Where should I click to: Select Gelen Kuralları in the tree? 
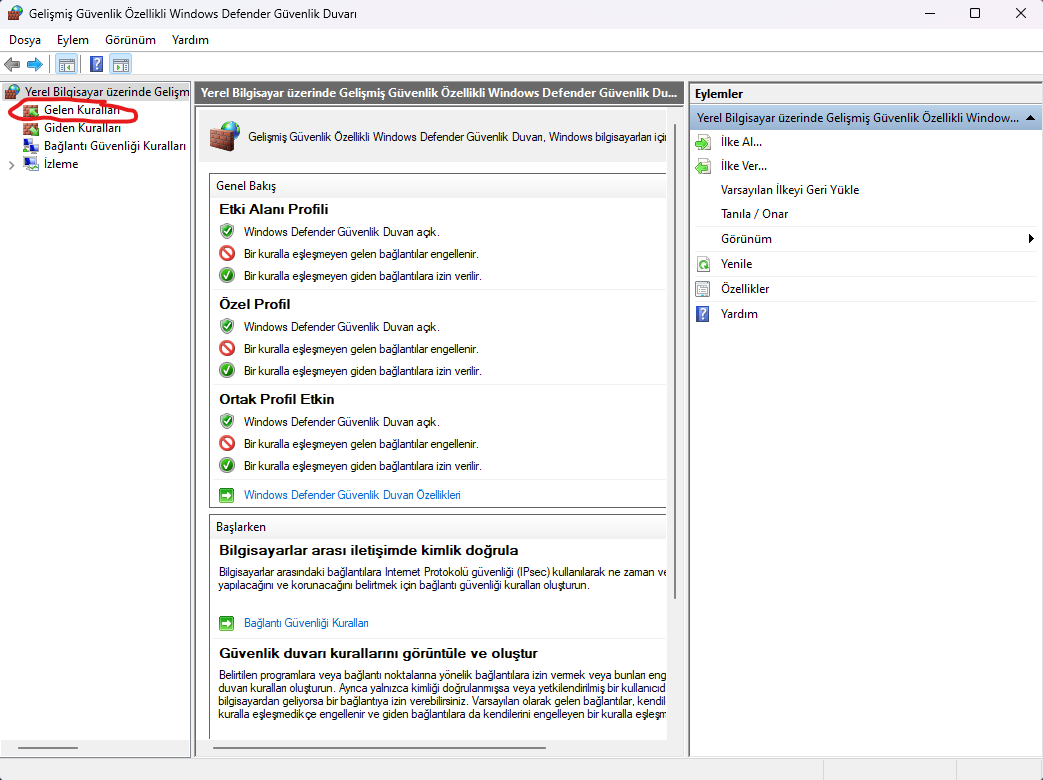click(x=82, y=110)
